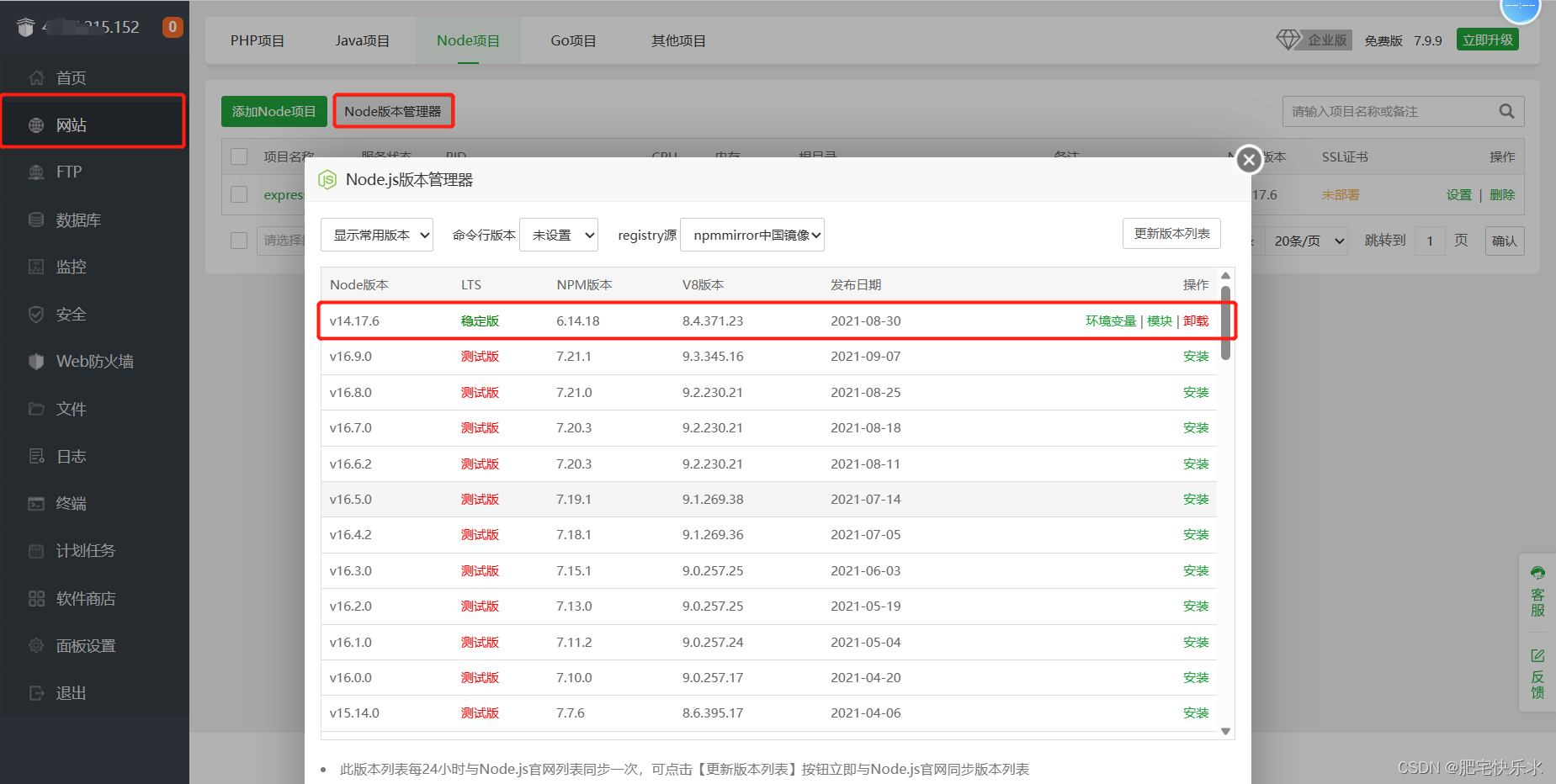The width and height of the screenshot is (1556, 784).
Task: Click the 软件商店 grid icon
Action: click(36, 599)
